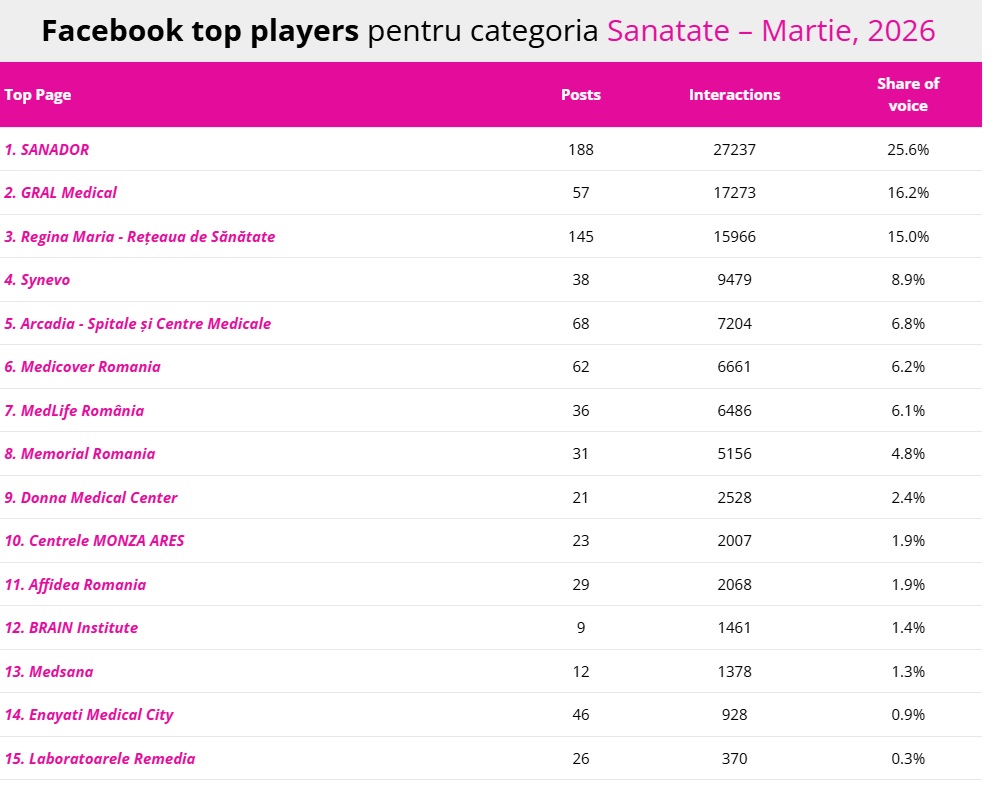
Task: Click the Interactions column header
Action: pos(735,95)
